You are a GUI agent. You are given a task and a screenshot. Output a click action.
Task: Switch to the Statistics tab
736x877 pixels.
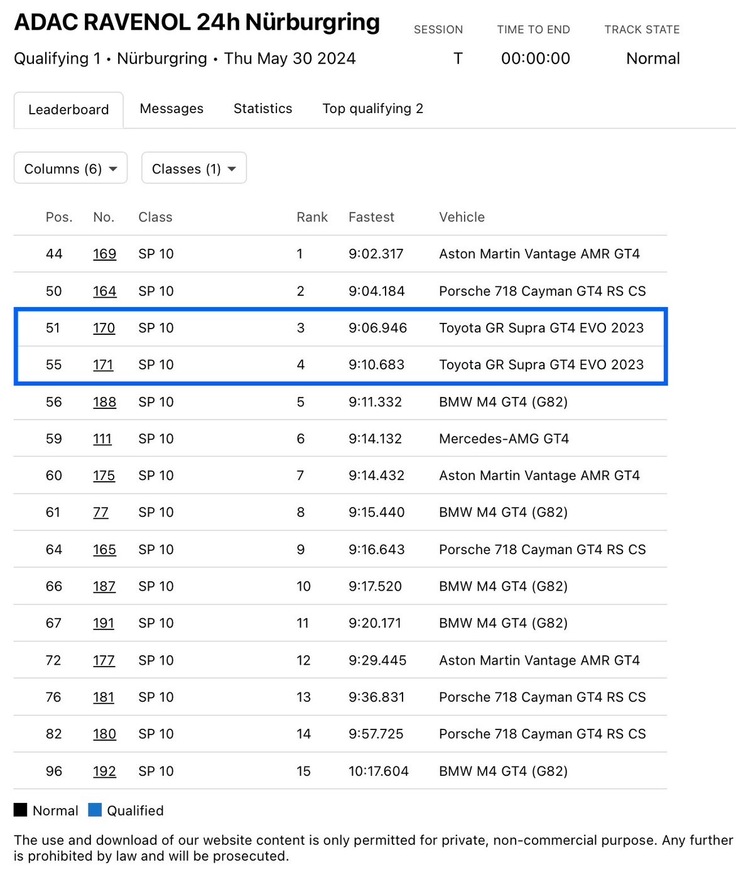pos(263,108)
